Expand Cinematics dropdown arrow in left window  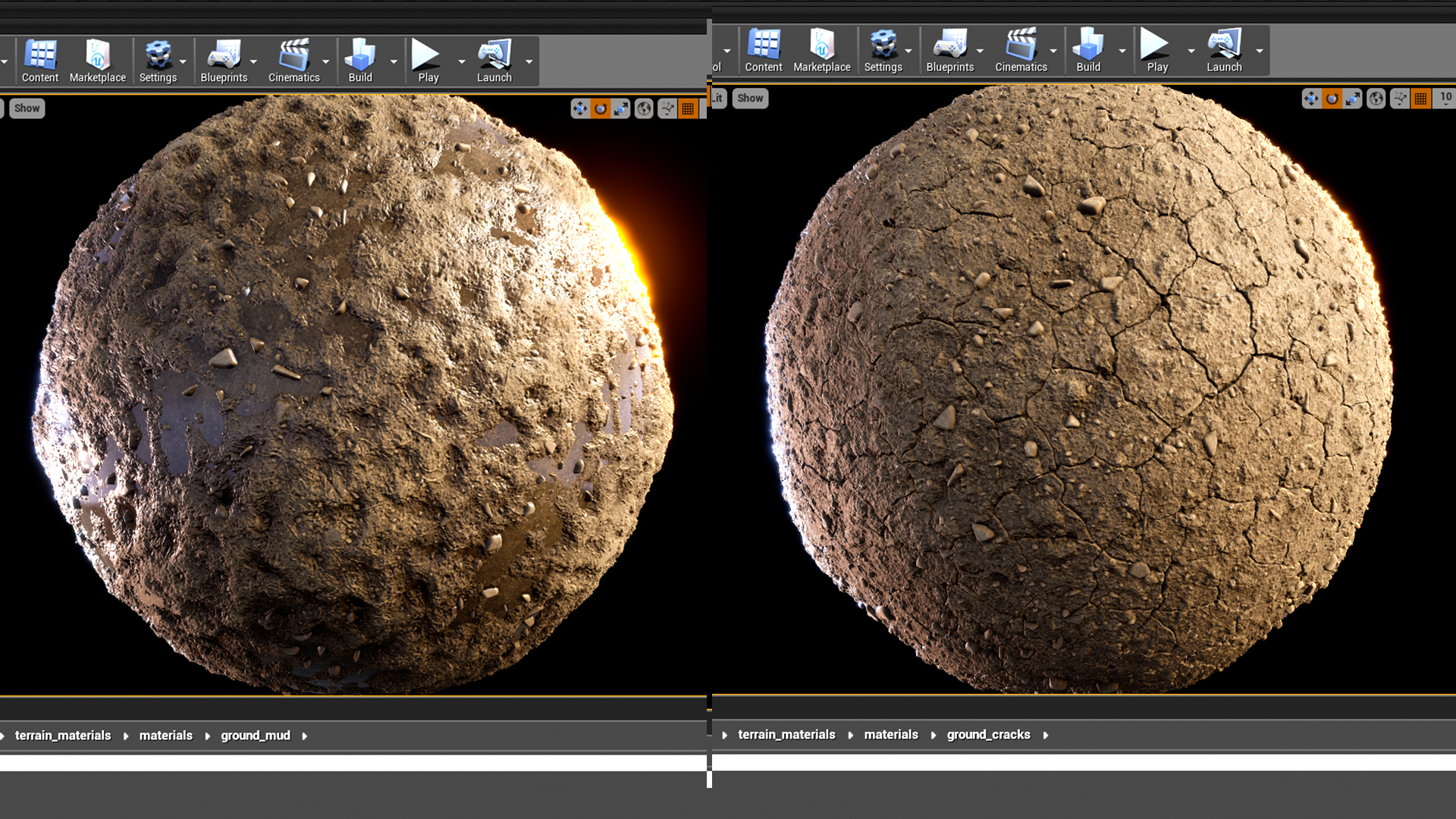325,61
